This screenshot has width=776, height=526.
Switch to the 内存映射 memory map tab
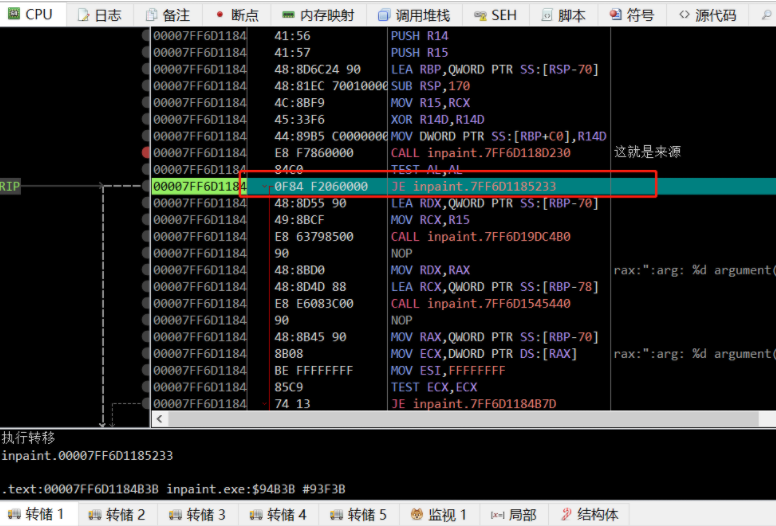[318, 15]
